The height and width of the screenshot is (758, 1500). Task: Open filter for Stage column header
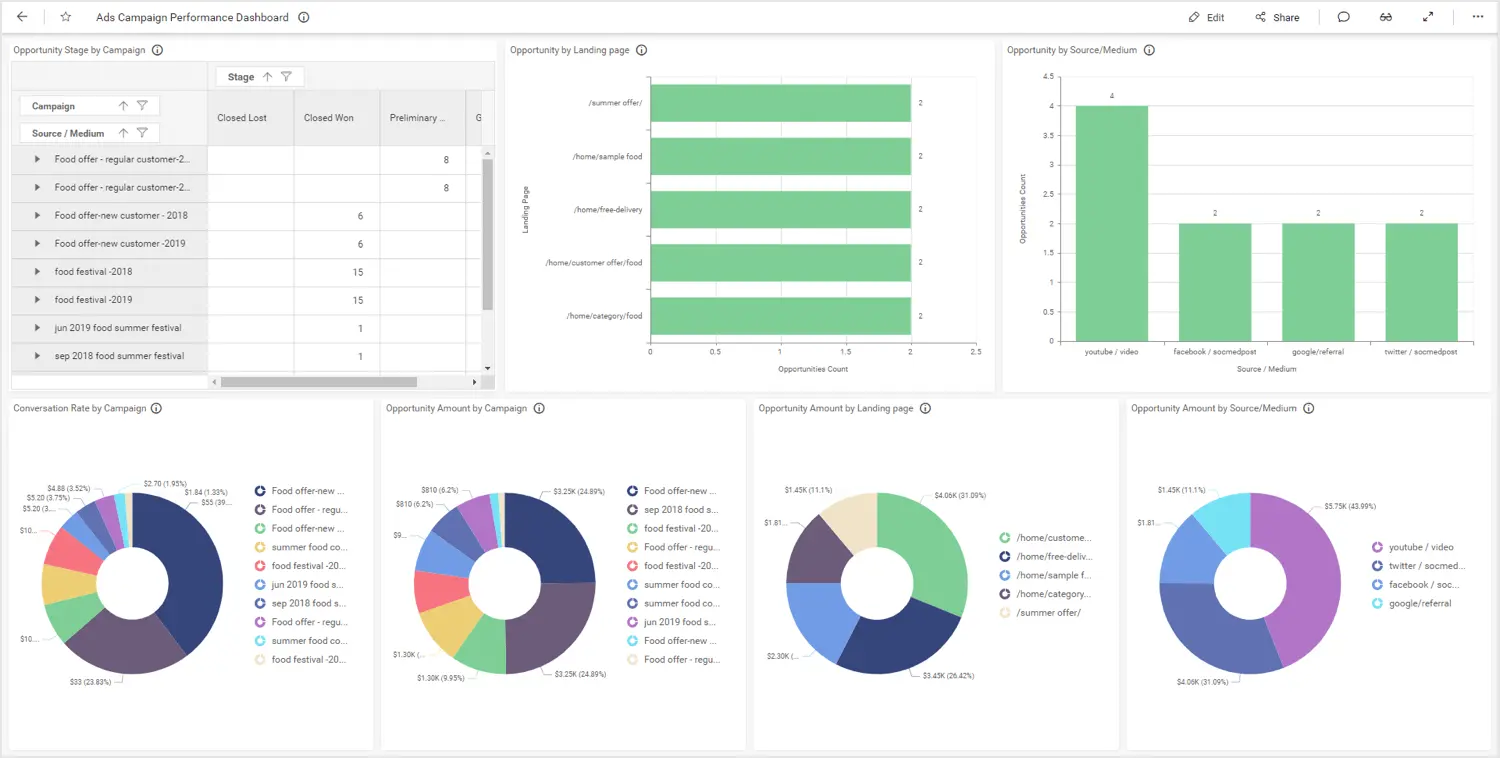[x=287, y=77]
